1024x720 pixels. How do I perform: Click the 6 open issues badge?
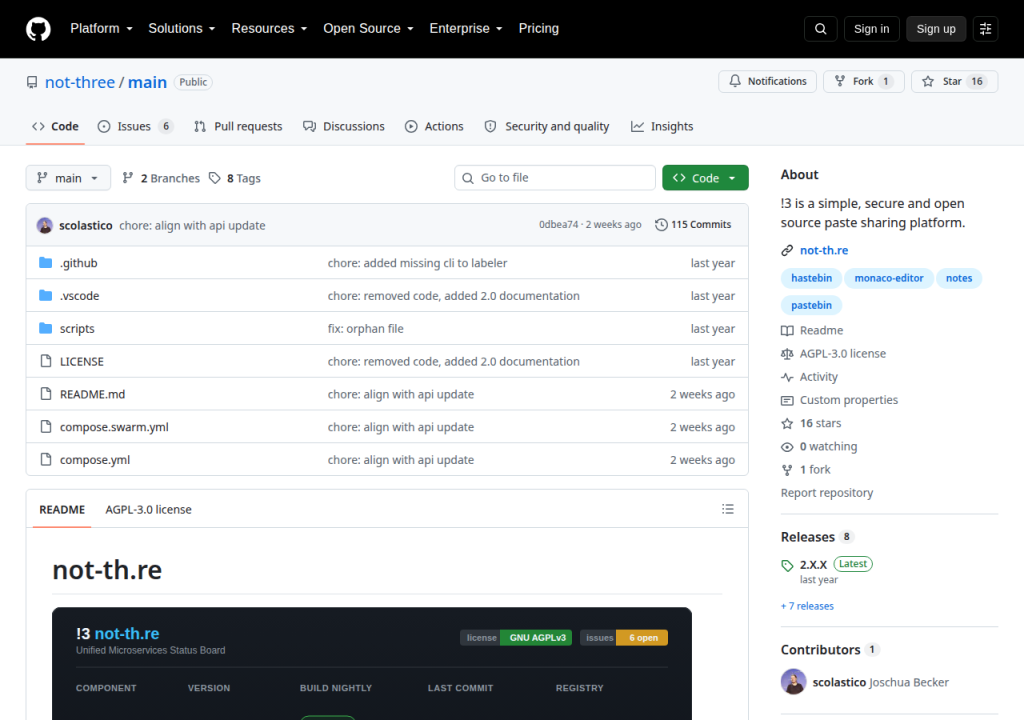point(624,638)
